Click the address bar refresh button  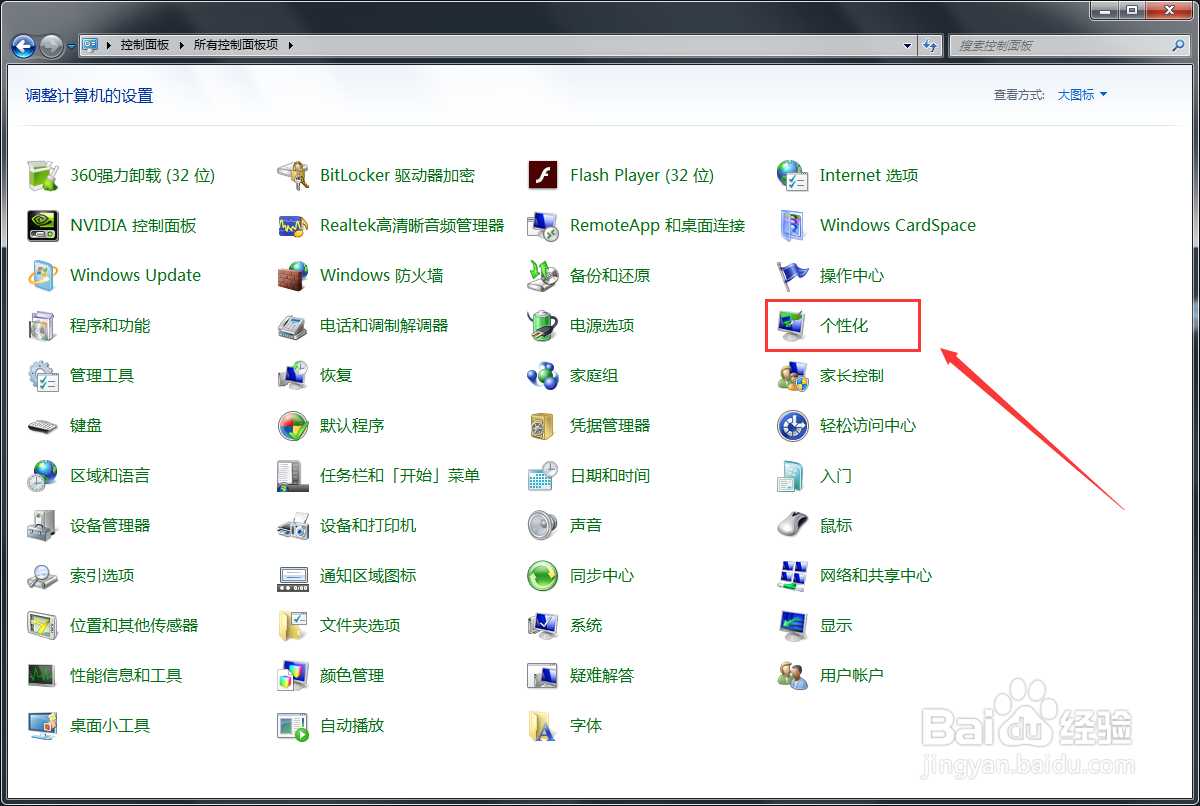931,45
